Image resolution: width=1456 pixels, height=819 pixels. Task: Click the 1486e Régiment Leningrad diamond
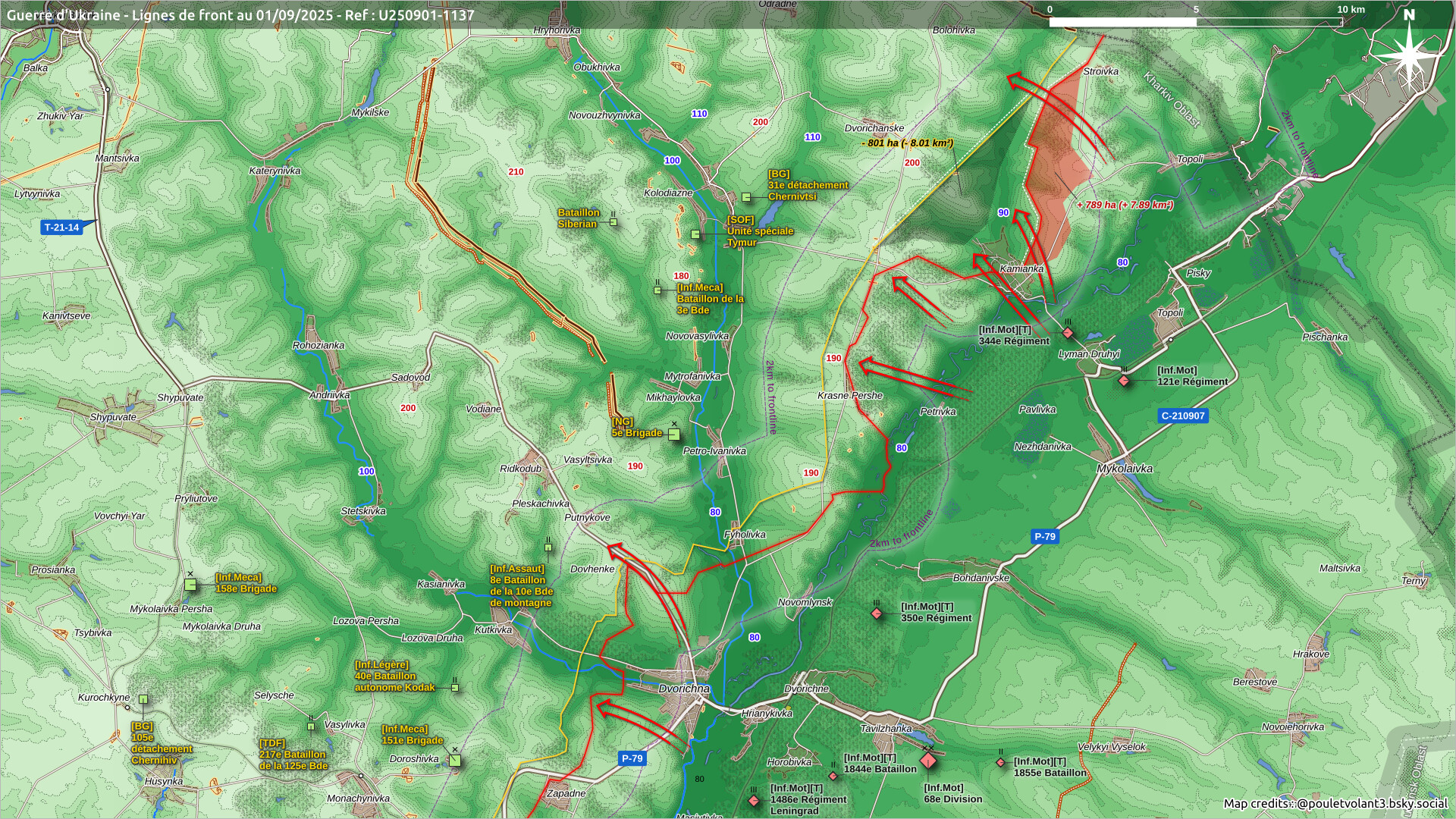[x=753, y=801]
